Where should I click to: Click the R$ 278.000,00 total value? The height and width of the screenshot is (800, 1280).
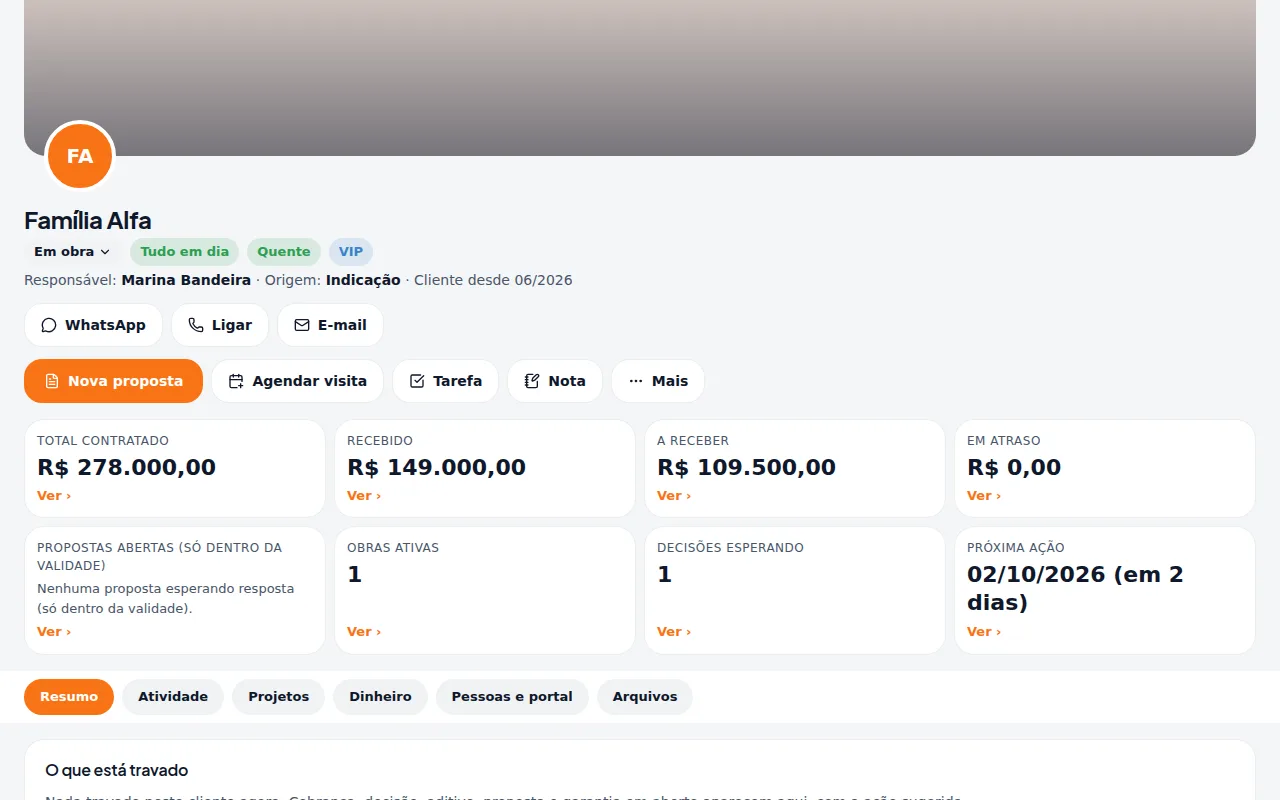(127, 467)
